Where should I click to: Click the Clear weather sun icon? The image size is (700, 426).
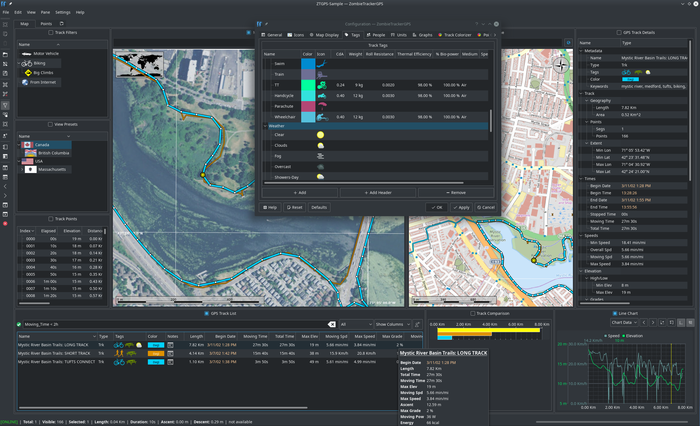click(x=321, y=134)
